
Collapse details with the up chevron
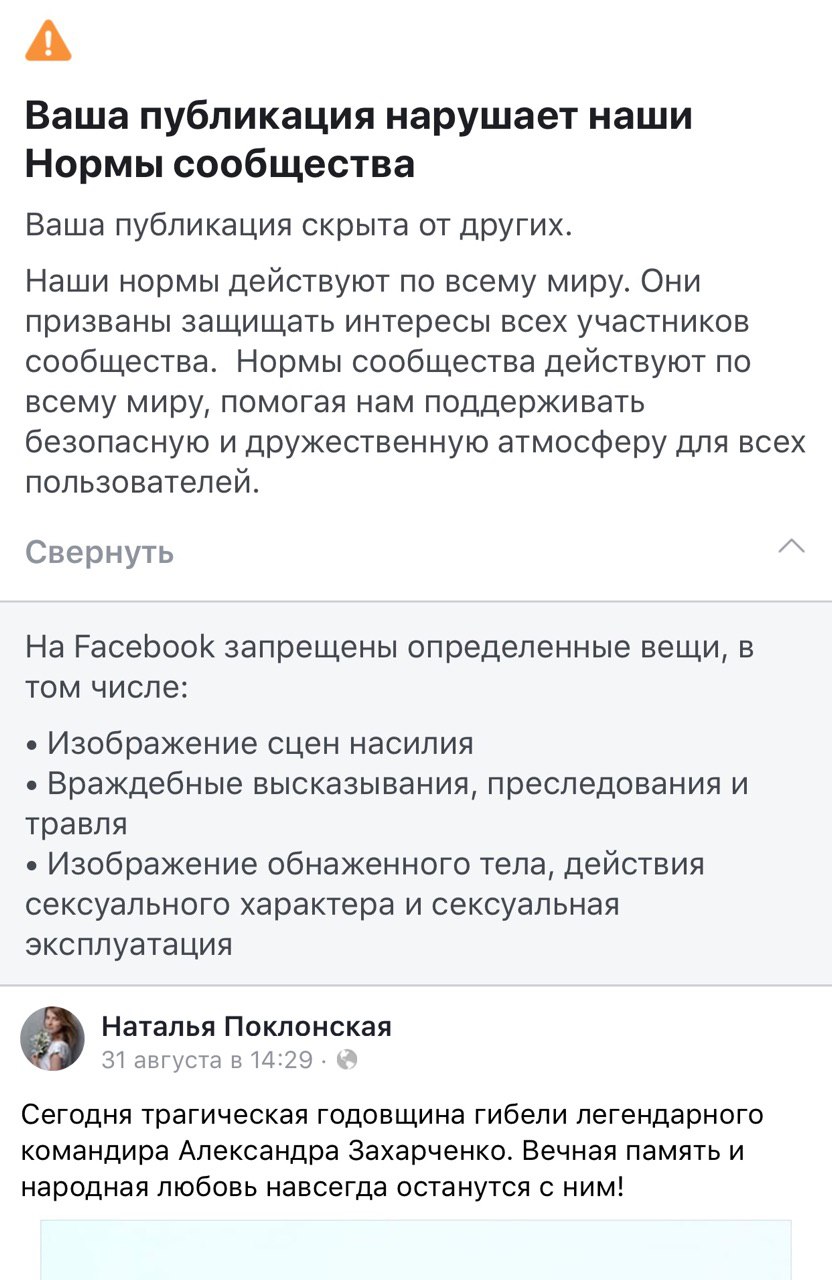(791, 545)
